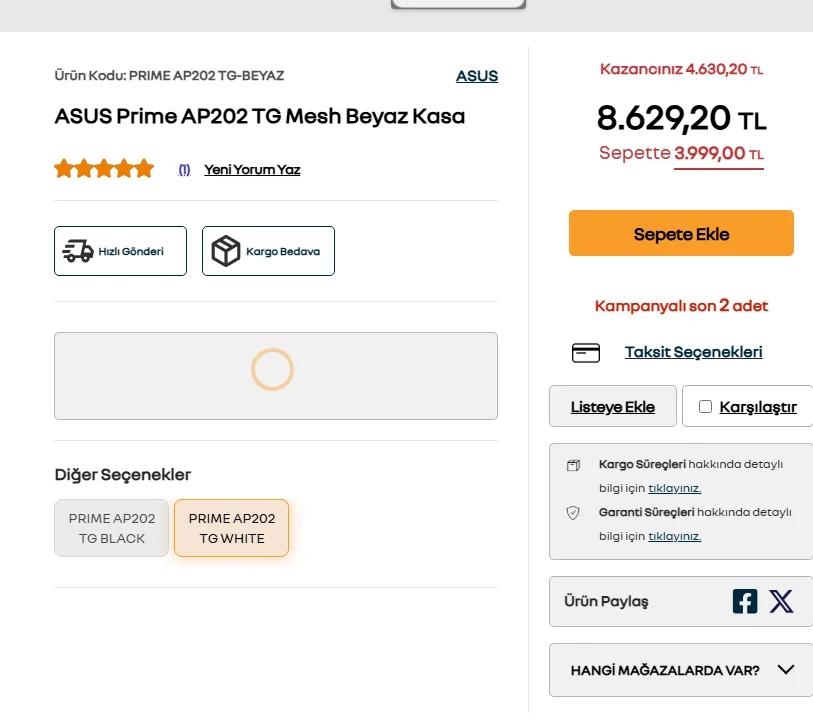Click the Diğer Seçenekler heading
This screenshot has height=723, width=813.
click(x=123, y=475)
